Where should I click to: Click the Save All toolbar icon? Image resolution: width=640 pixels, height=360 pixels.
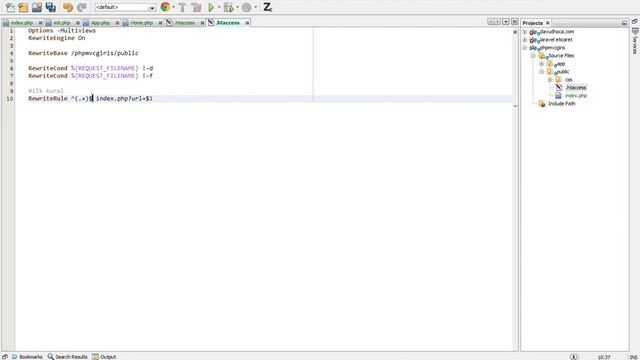pyautogui.click(x=51, y=7)
